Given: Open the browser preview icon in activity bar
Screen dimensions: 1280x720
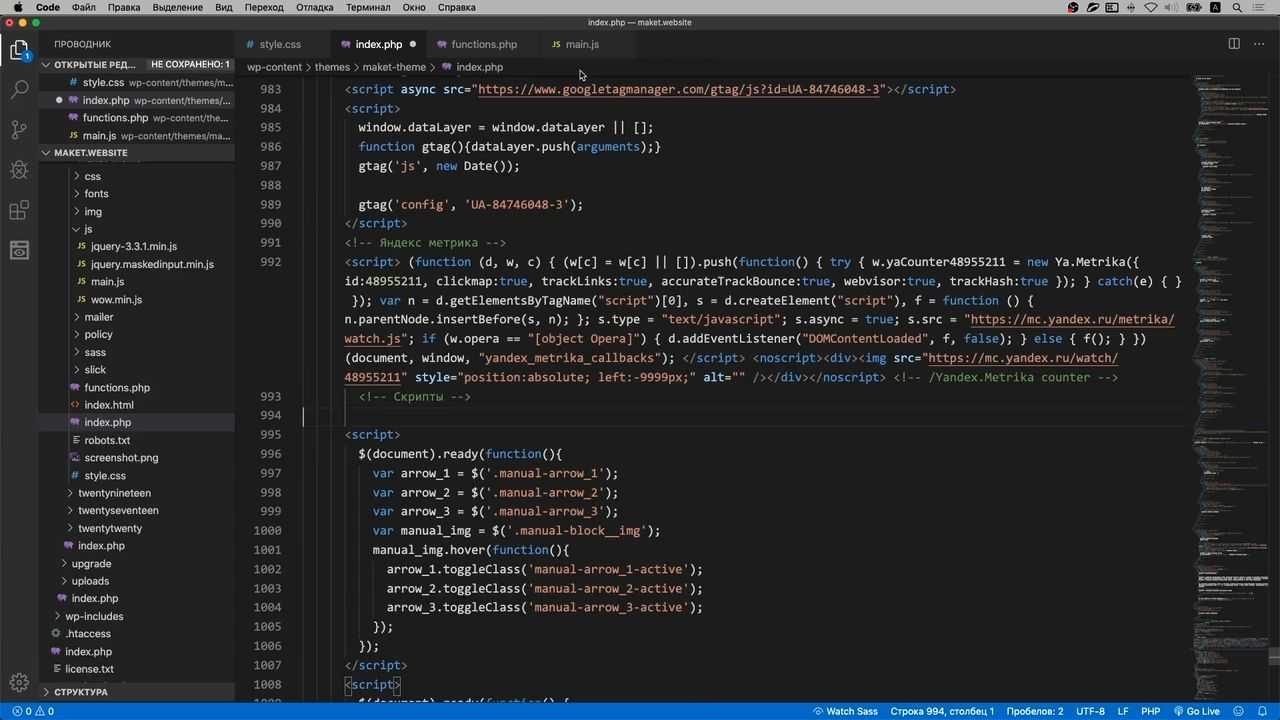Looking at the screenshot, I should [x=19, y=250].
